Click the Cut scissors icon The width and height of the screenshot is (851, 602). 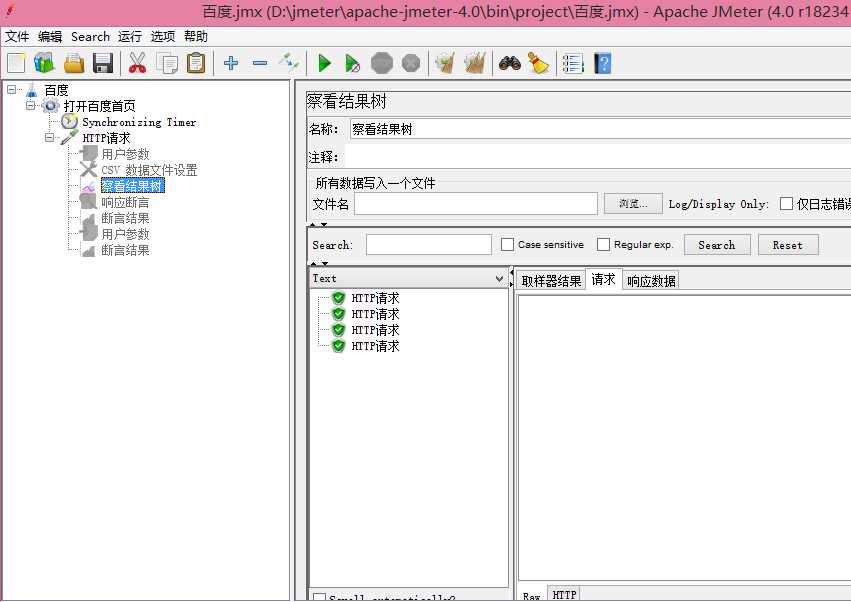[137, 64]
